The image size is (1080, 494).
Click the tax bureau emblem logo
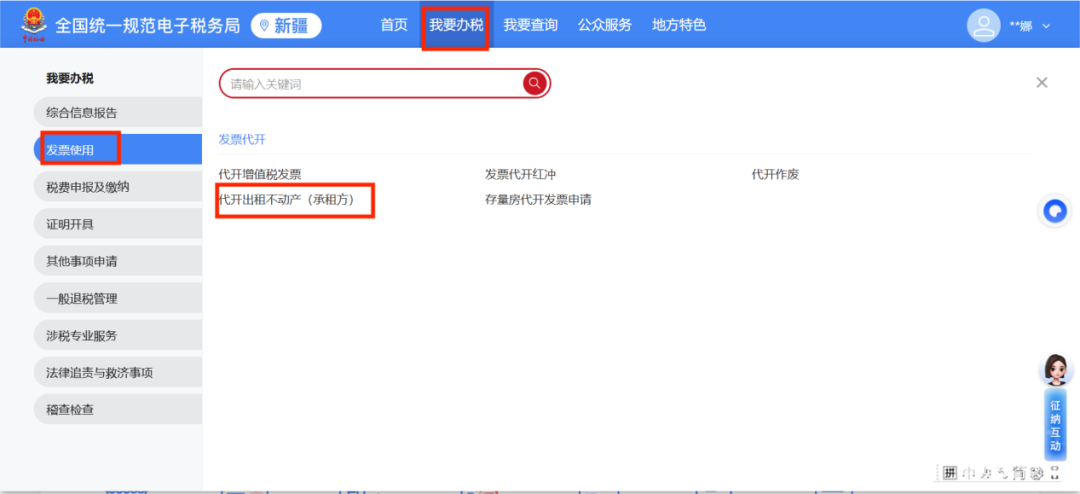coord(34,25)
